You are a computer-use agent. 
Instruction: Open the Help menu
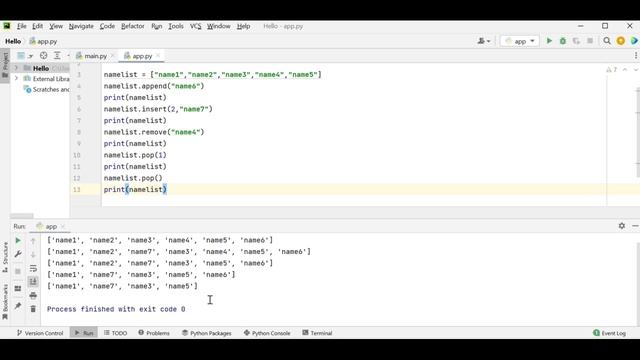pos(243,26)
